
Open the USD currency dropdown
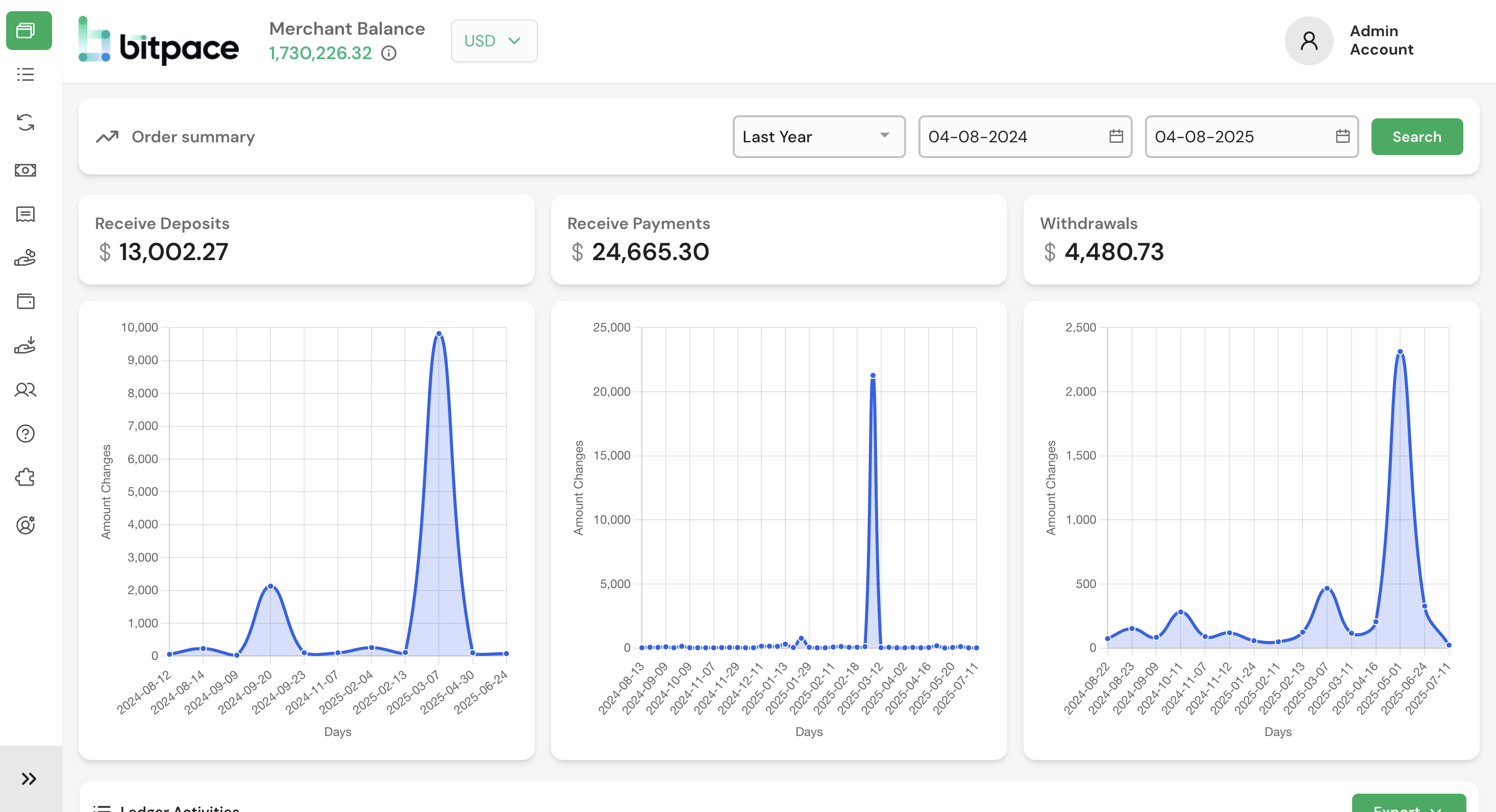[493, 41]
